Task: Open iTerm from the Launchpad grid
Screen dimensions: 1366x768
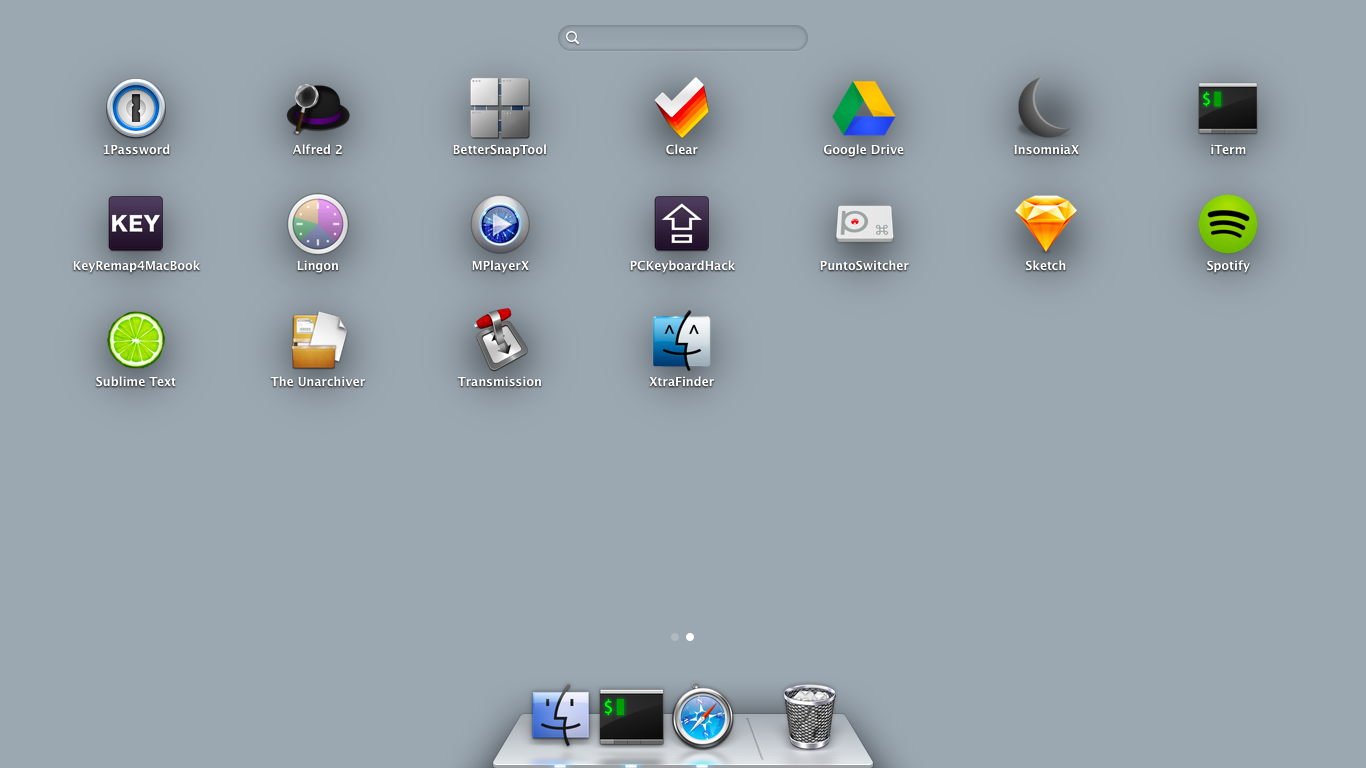Action: point(1228,108)
